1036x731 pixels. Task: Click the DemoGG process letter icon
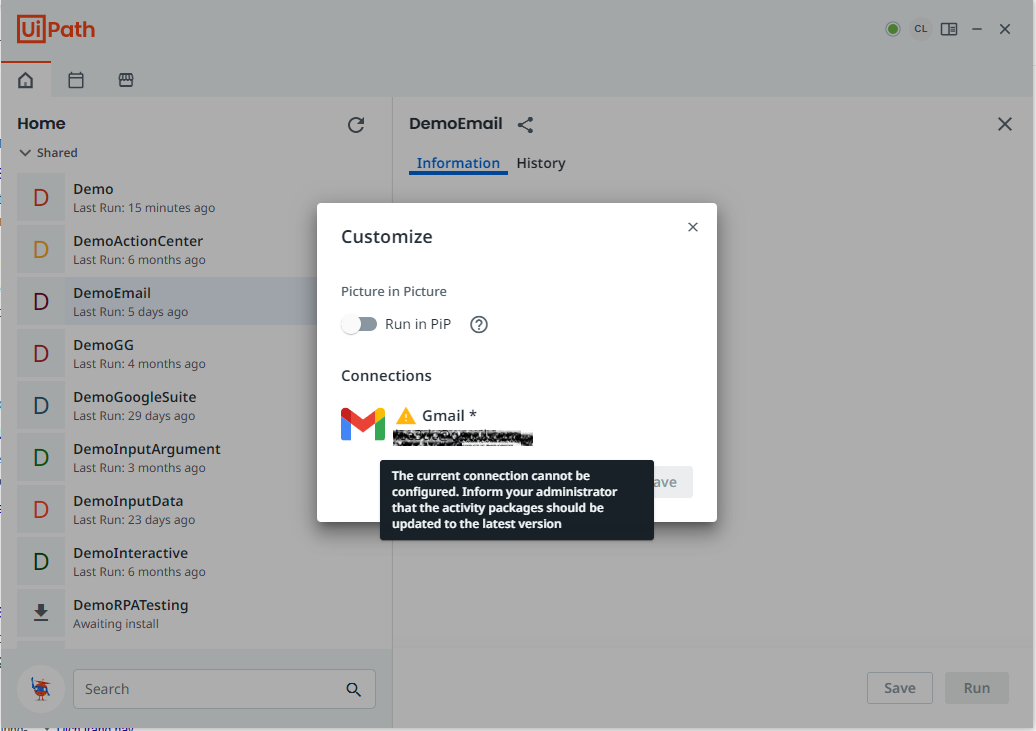click(41, 354)
